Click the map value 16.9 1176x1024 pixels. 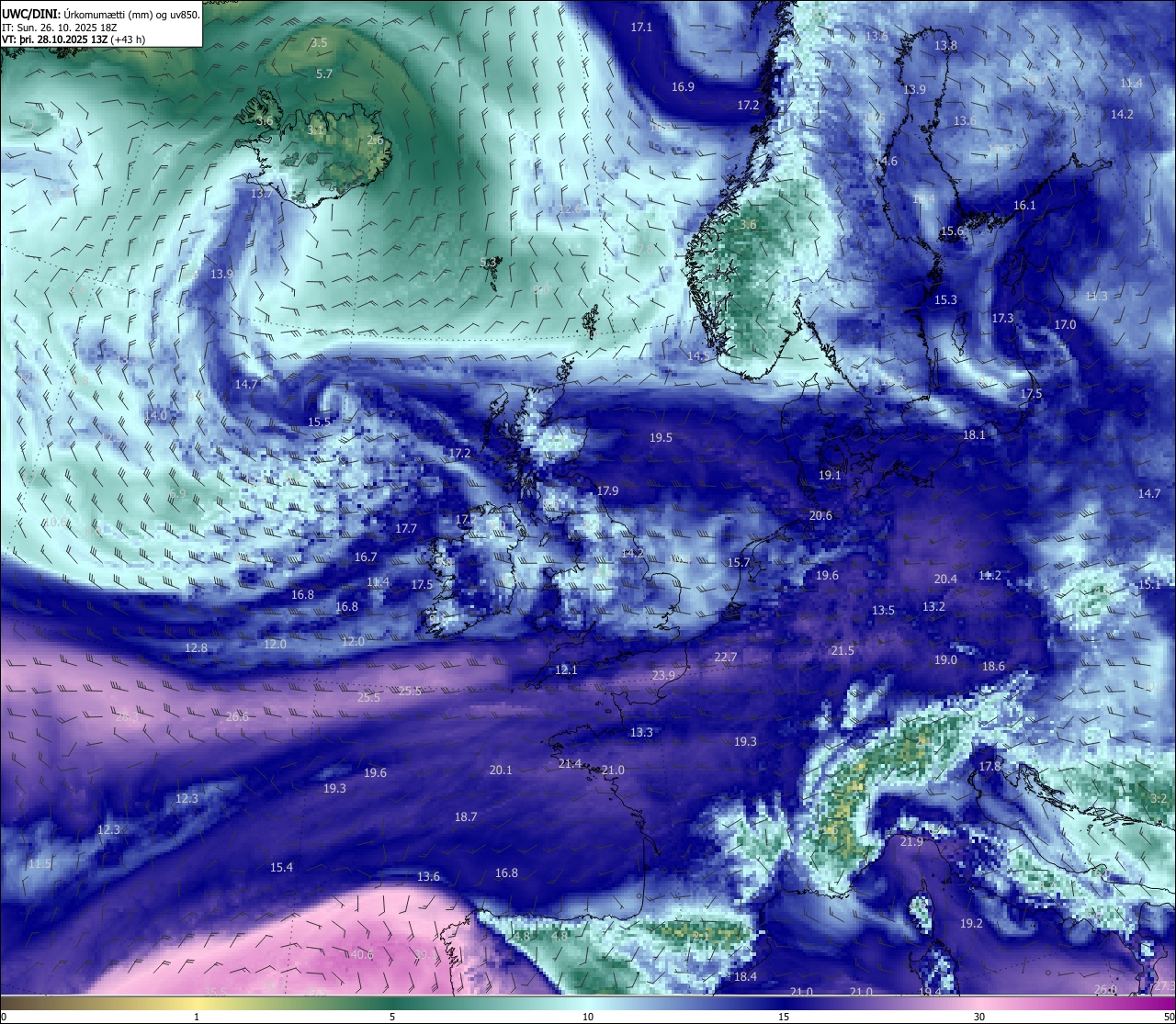click(683, 87)
